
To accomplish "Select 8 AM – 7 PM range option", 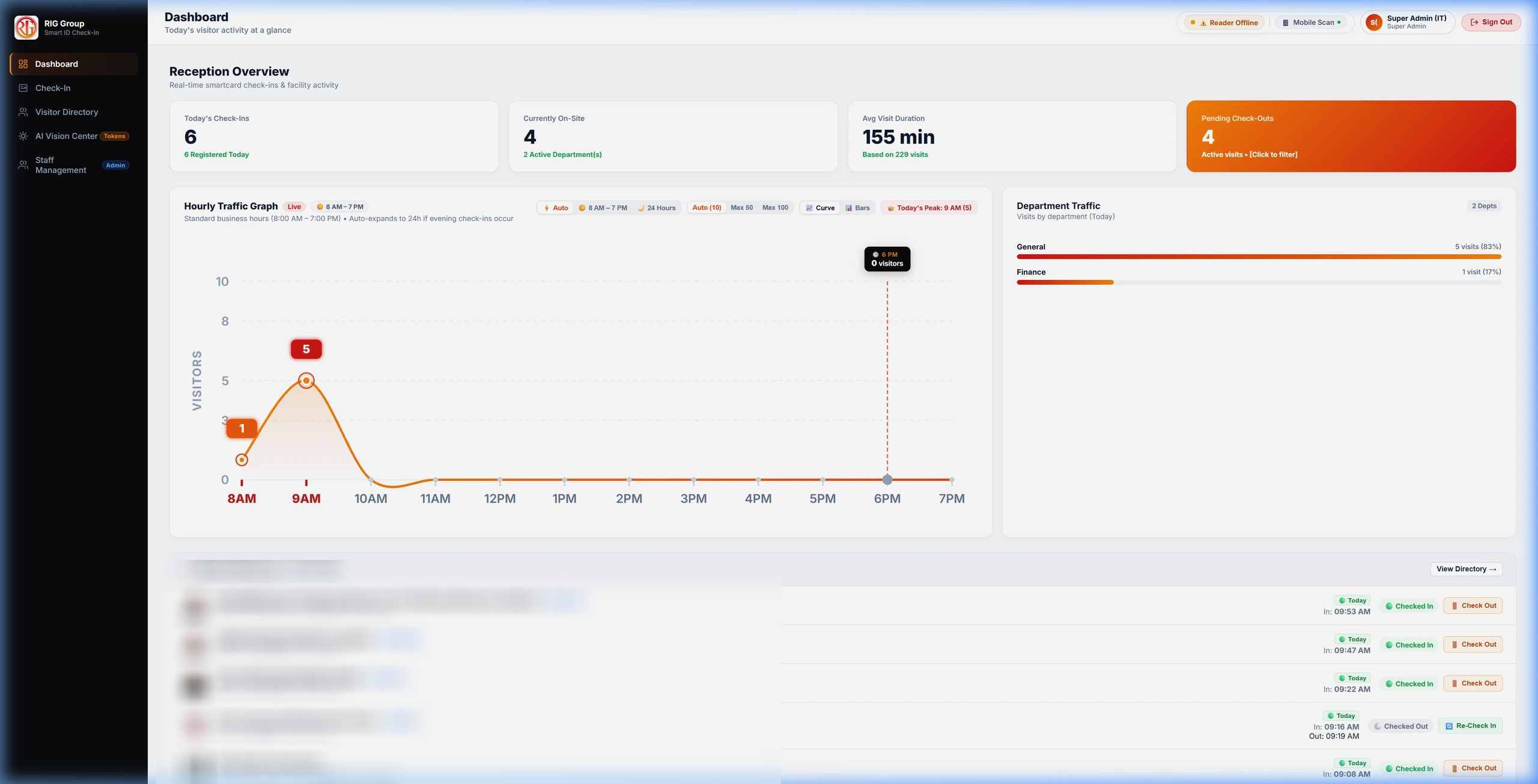I will pos(603,208).
